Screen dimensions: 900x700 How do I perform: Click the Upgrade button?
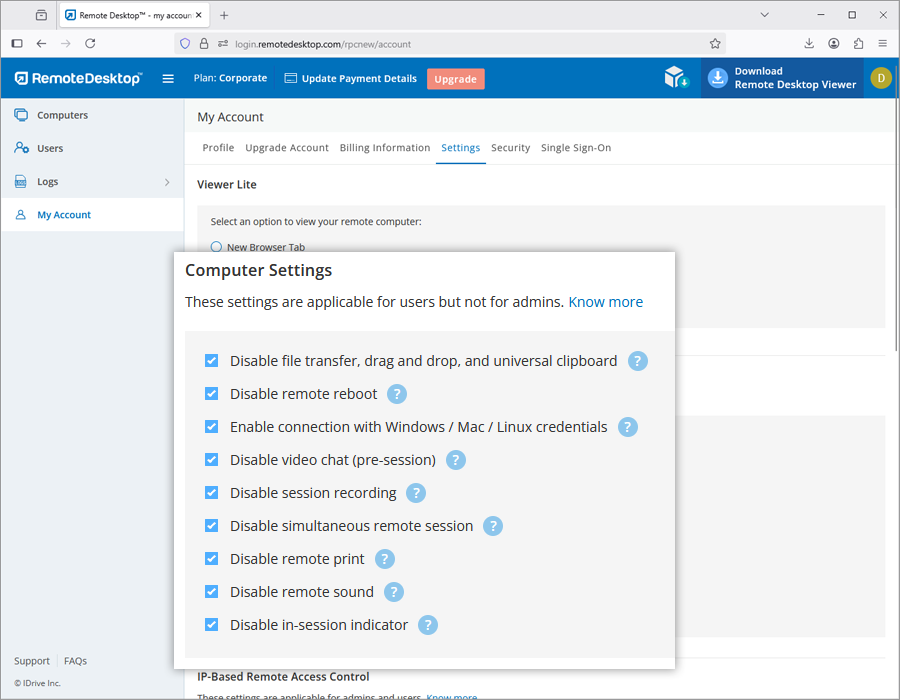[455, 79]
